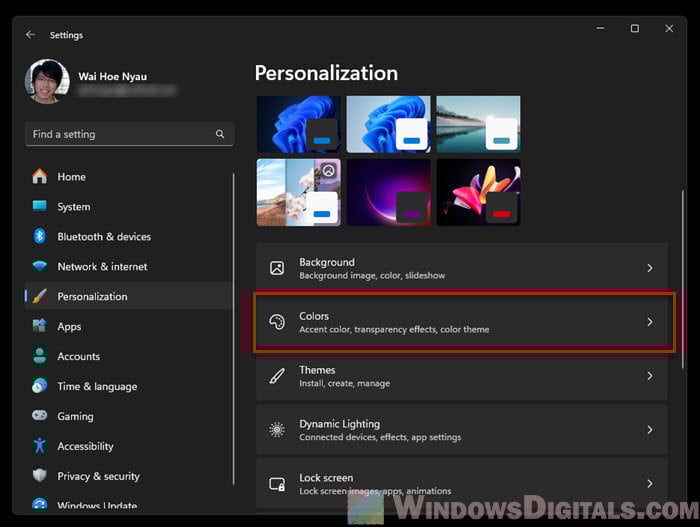The image size is (700, 527).
Task: Expand the Lock screen chevron
Action: pos(650,484)
